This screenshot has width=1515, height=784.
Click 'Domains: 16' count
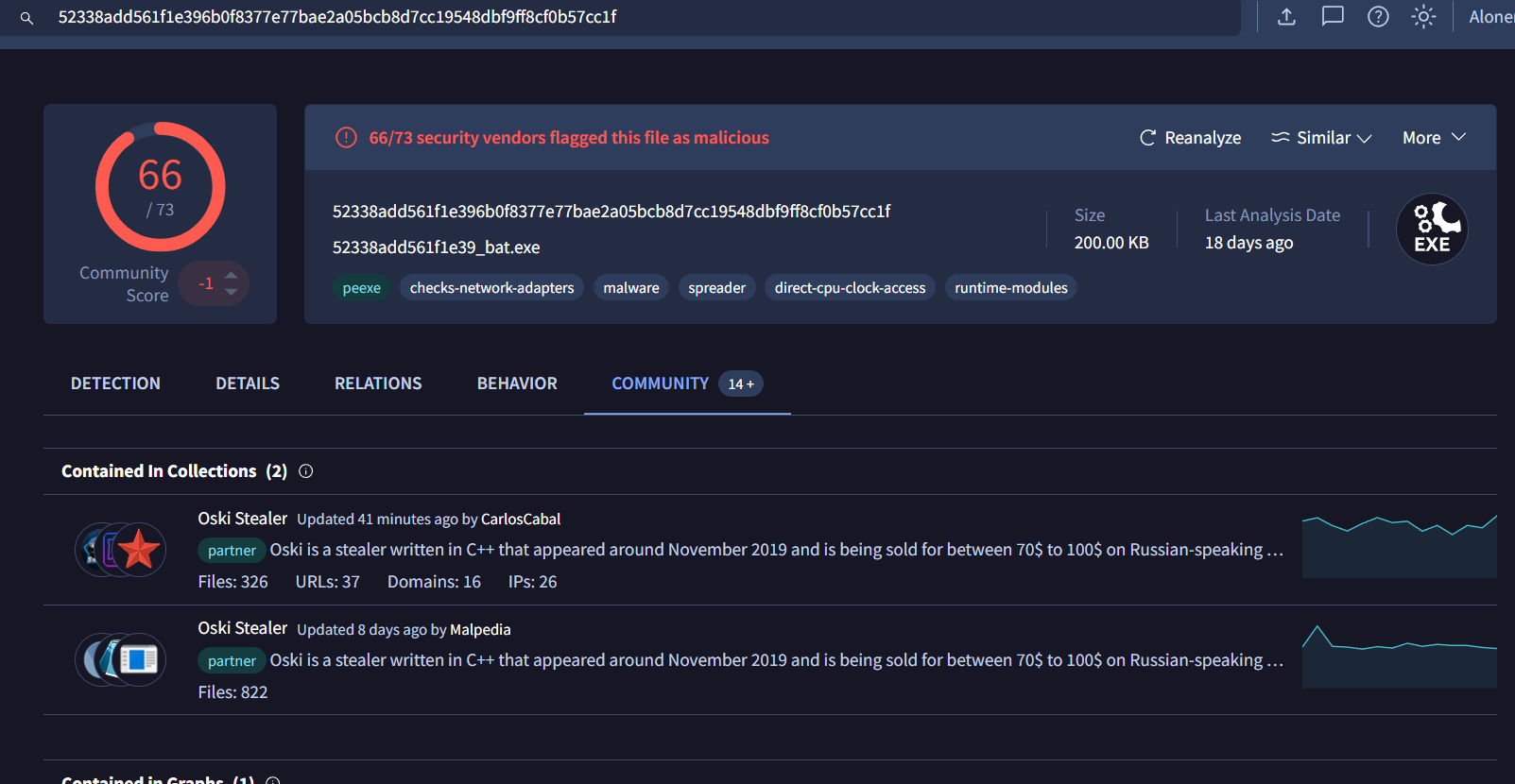pyautogui.click(x=434, y=582)
